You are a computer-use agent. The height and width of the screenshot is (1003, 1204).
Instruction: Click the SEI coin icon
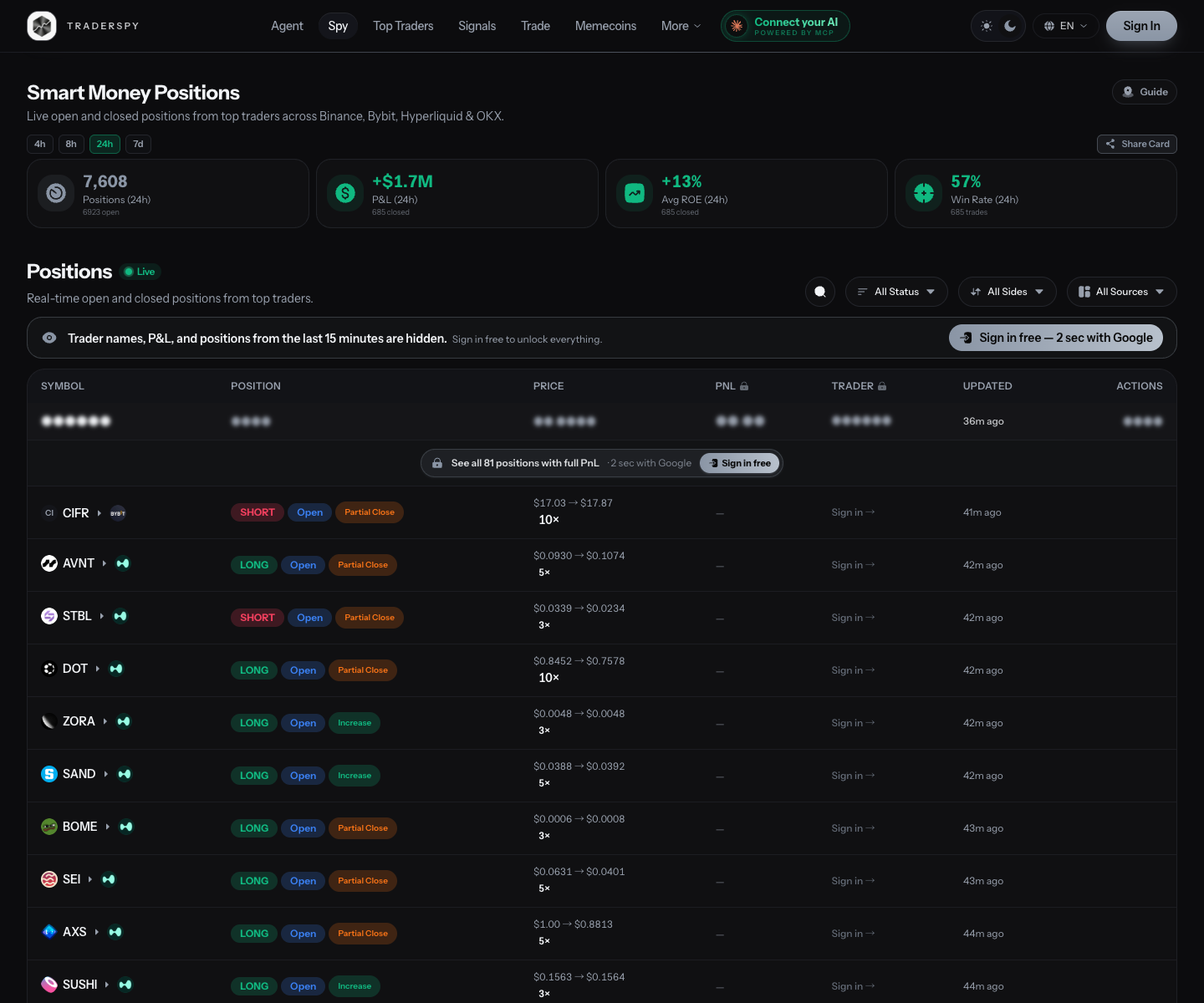[x=49, y=879]
